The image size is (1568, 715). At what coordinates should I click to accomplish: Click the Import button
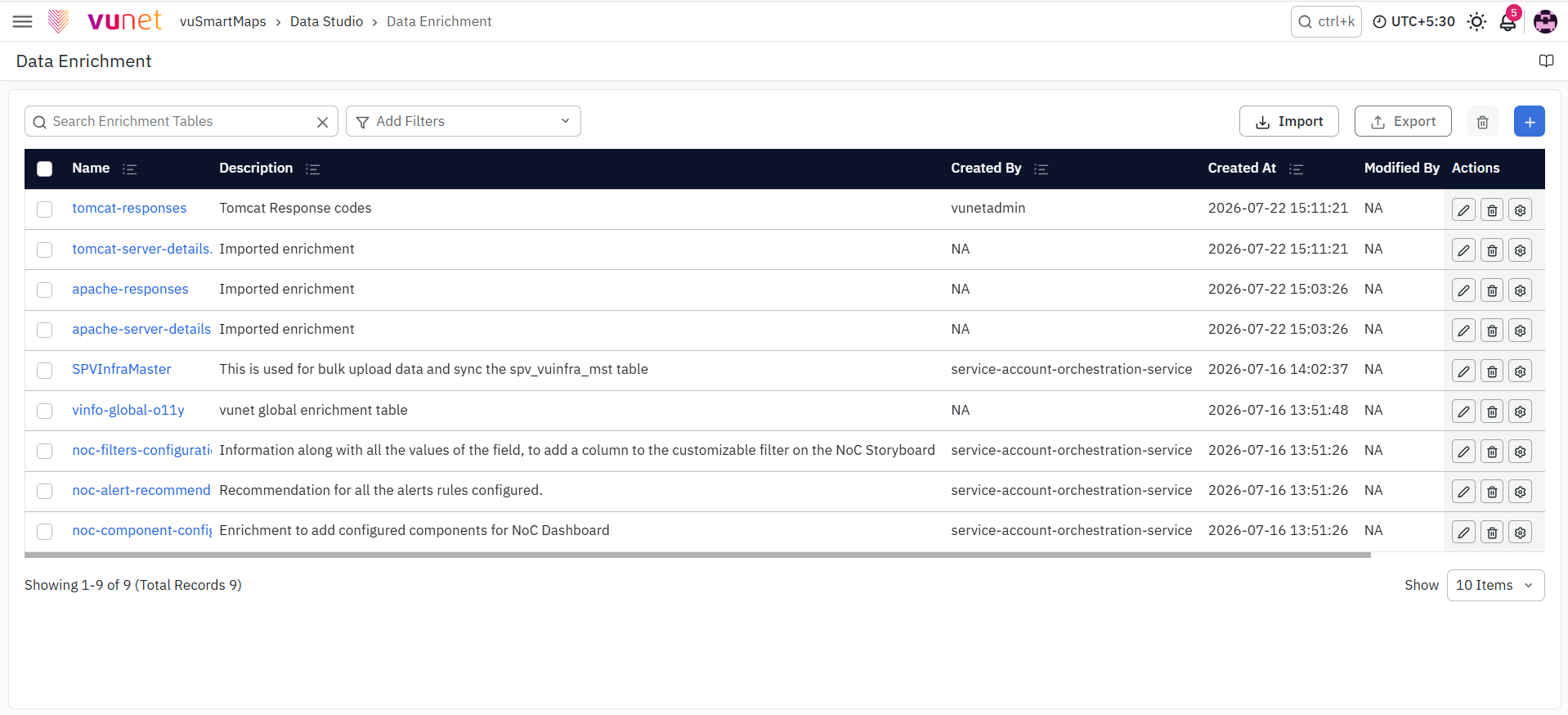1288,121
